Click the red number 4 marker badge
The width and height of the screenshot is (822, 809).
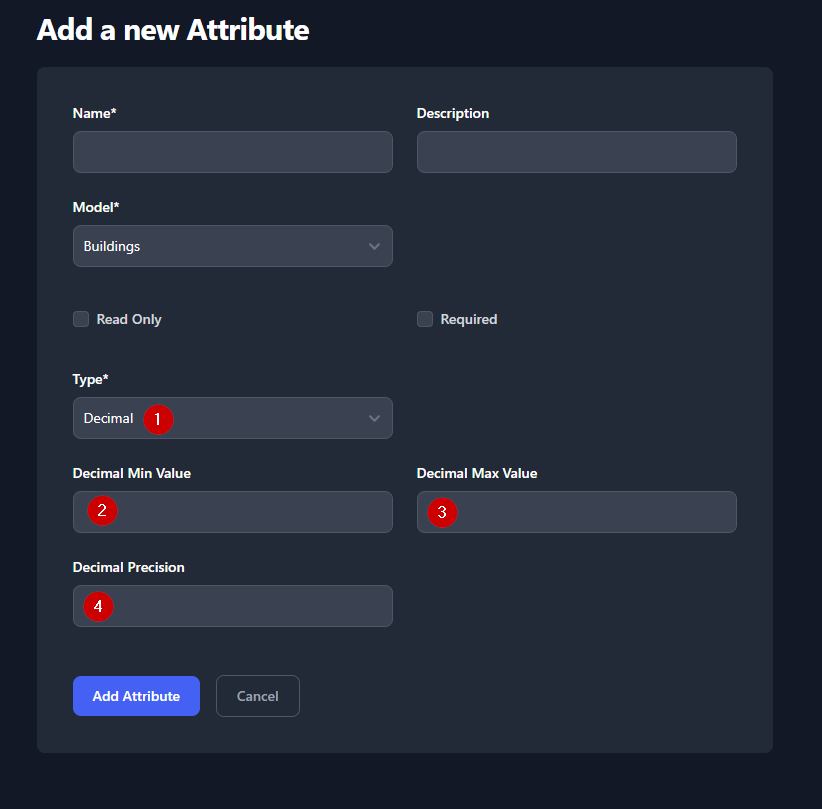(x=97, y=606)
